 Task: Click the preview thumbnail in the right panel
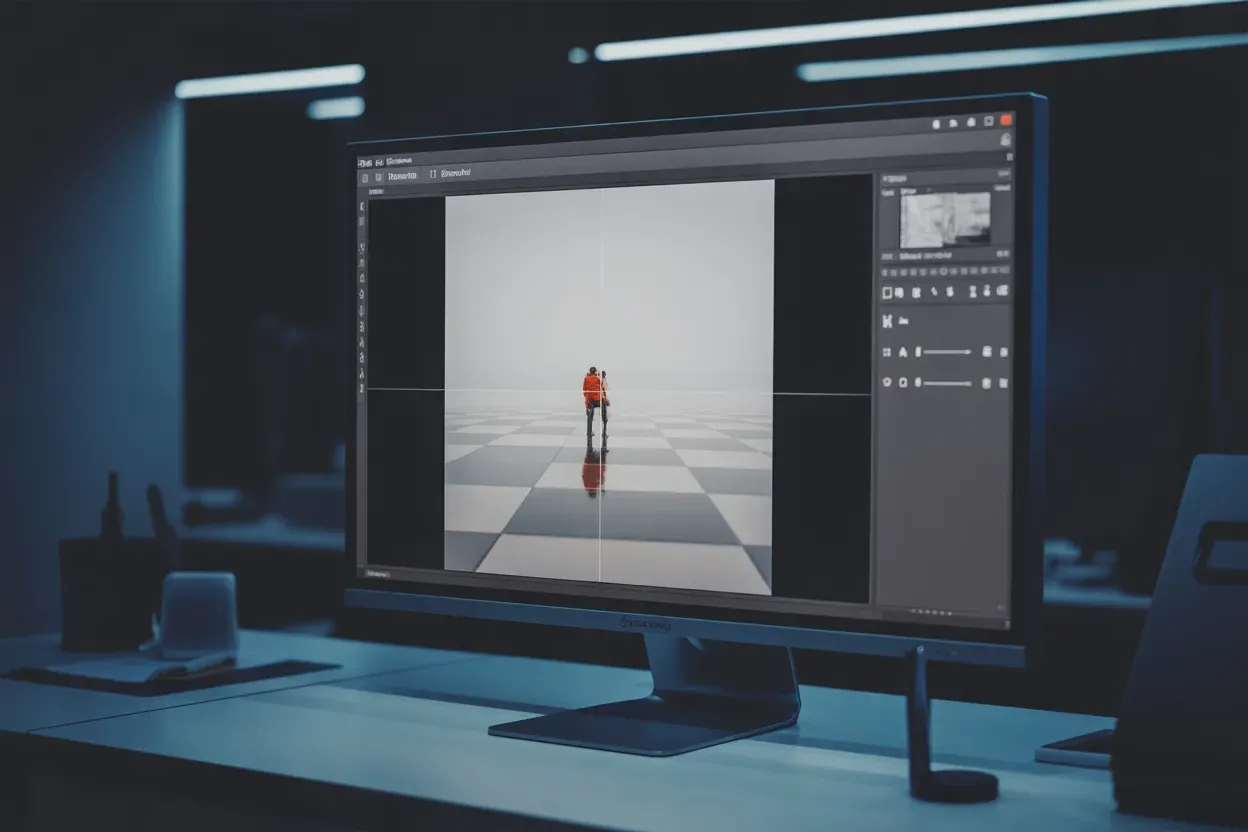(x=945, y=220)
